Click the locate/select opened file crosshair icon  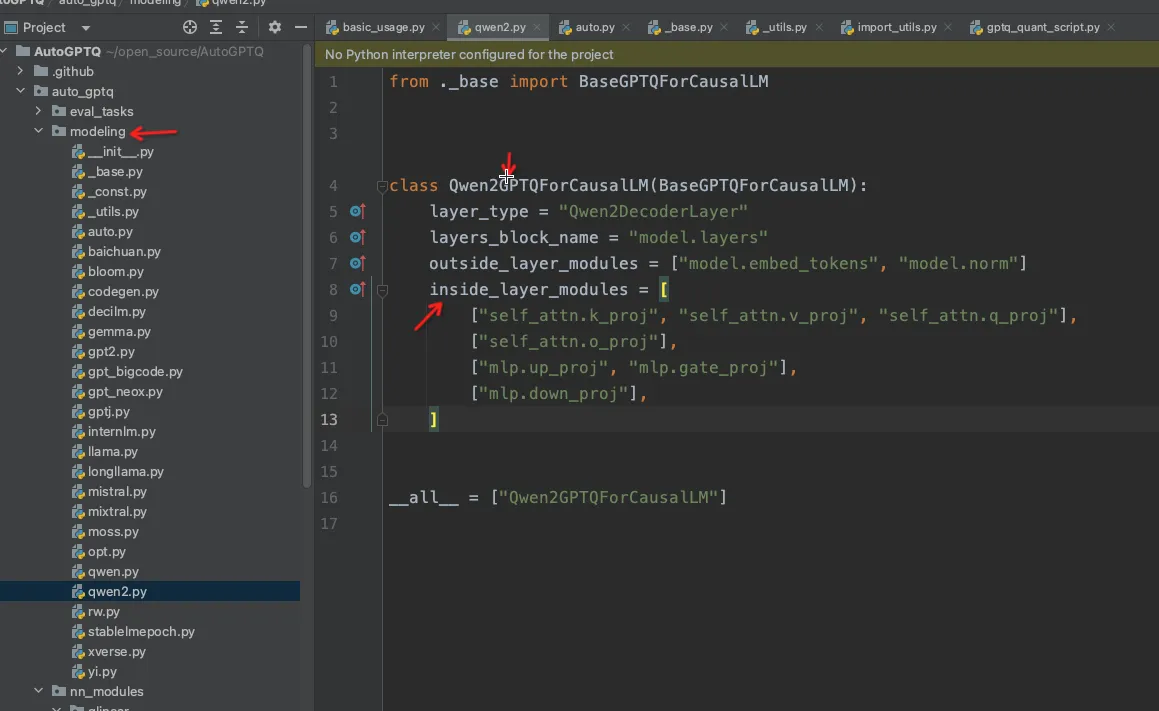tap(190, 27)
